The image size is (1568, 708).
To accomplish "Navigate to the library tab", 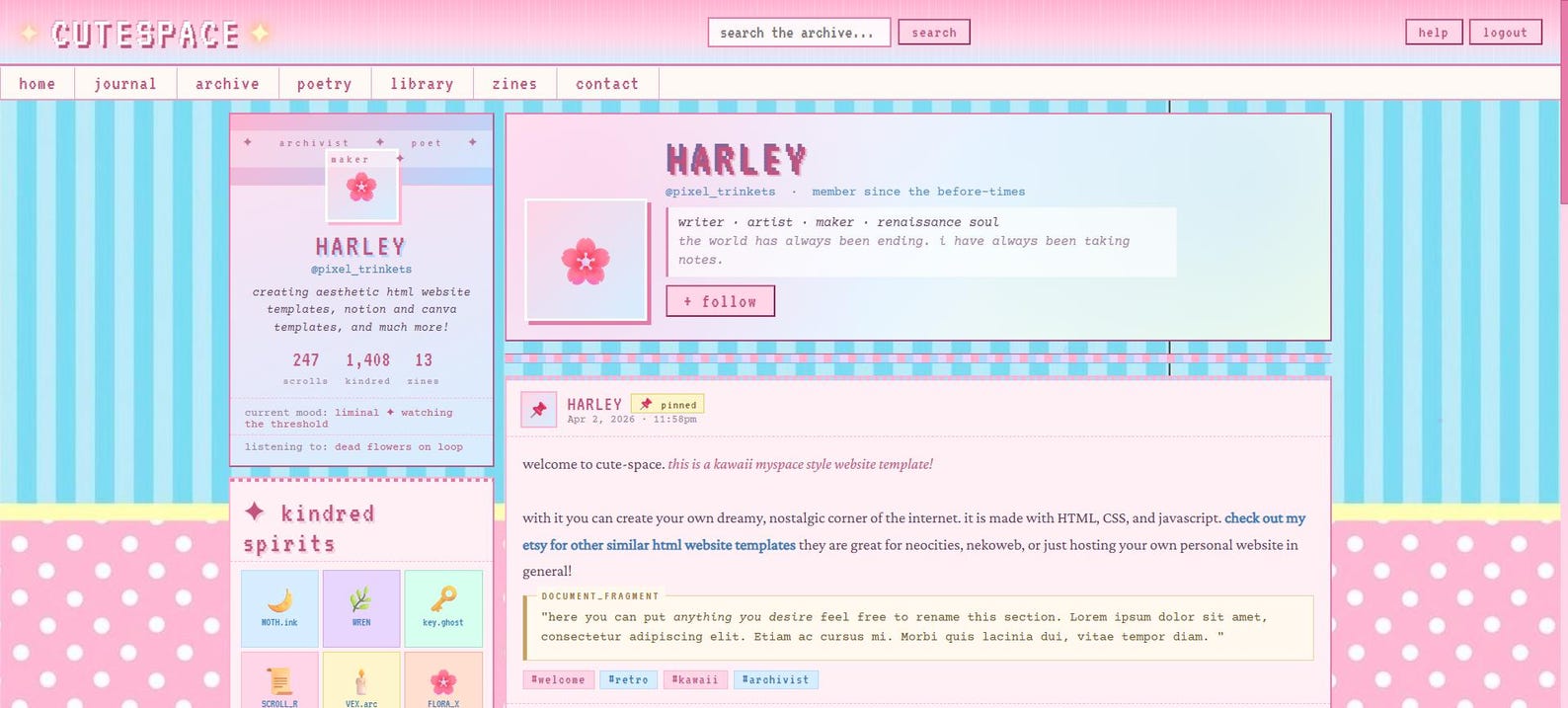I will click(x=423, y=84).
